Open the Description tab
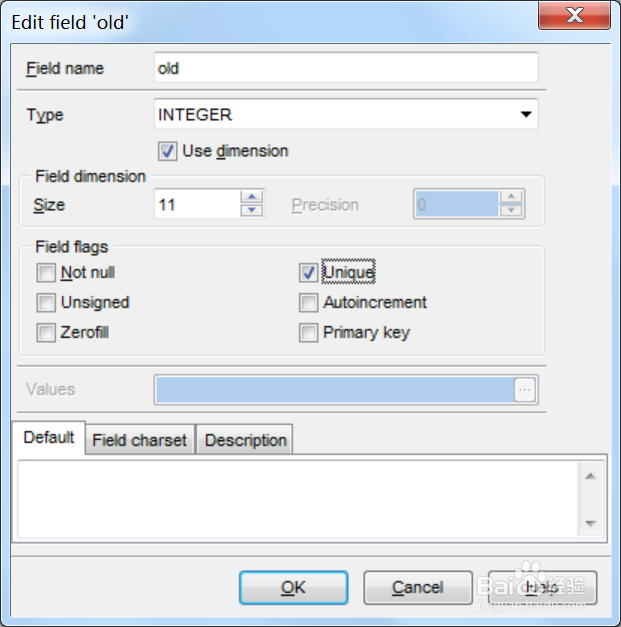621x627 pixels. (246, 440)
